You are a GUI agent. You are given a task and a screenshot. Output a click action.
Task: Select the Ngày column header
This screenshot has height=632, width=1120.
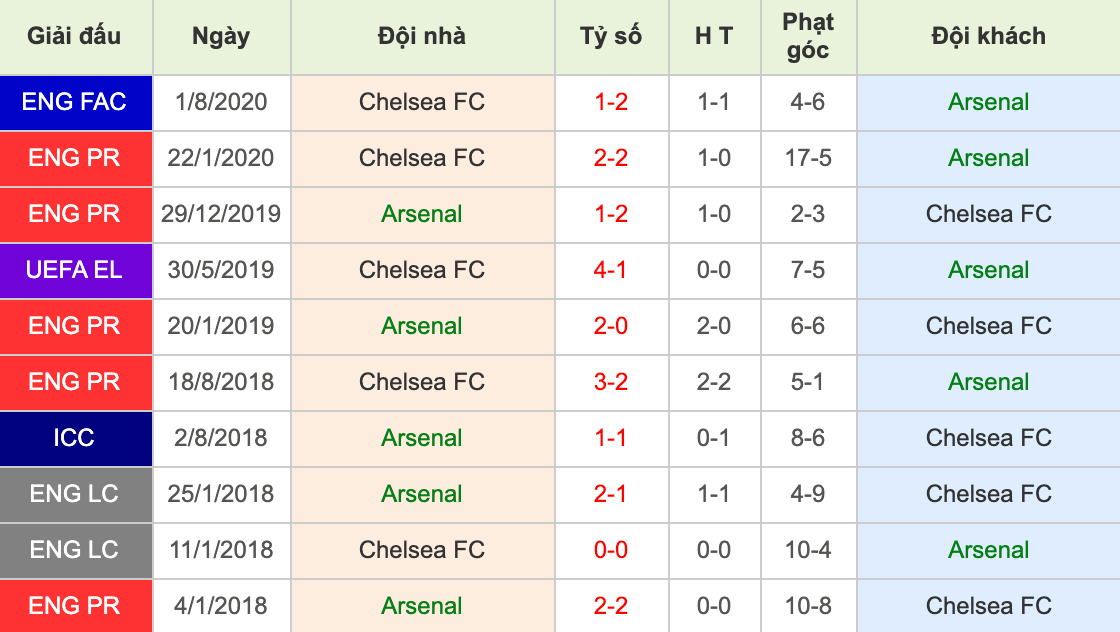tap(221, 36)
